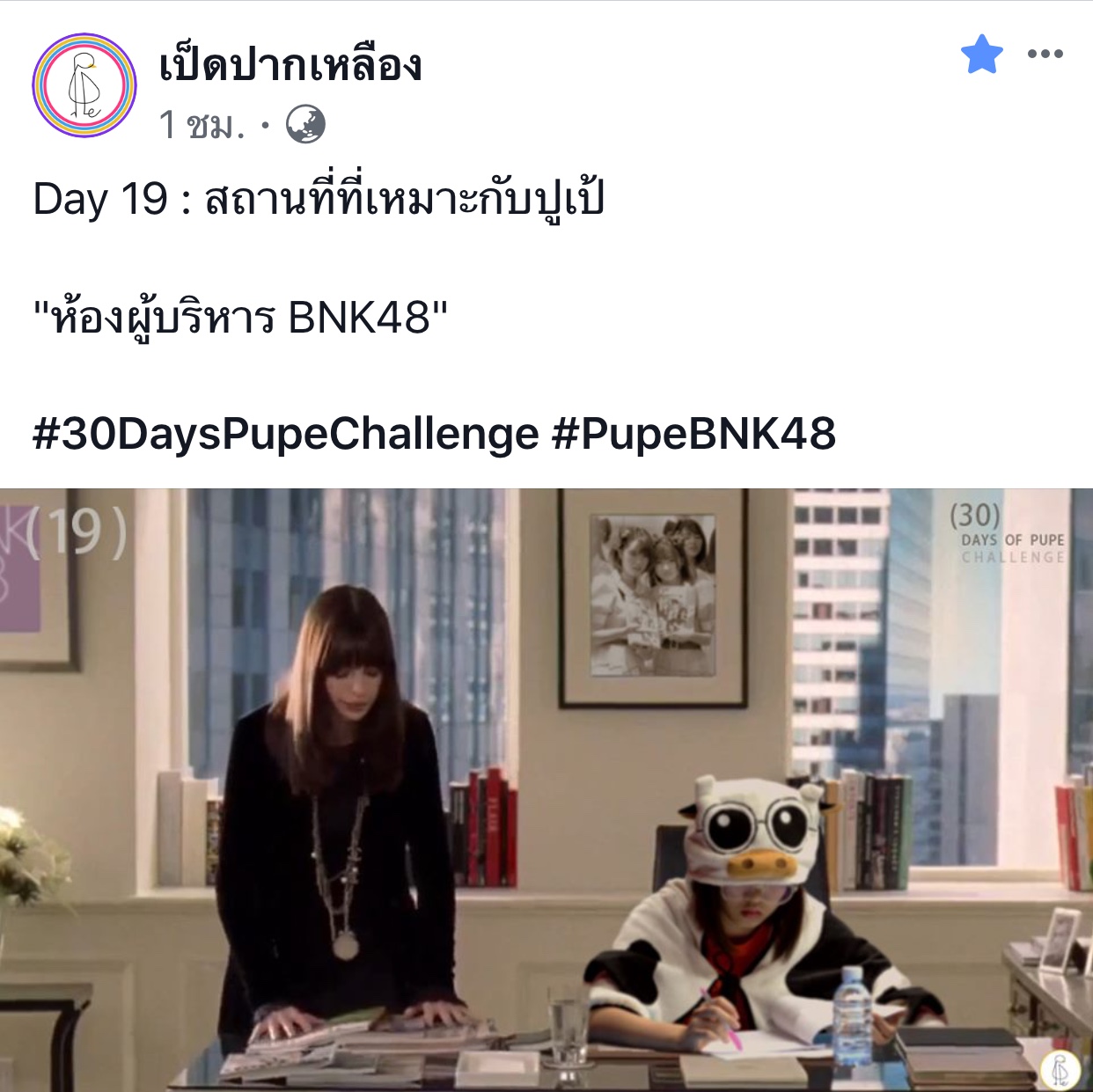Click the globe public privacy icon
This screenshot has height=1092, width=1093.
click(305, 124)
